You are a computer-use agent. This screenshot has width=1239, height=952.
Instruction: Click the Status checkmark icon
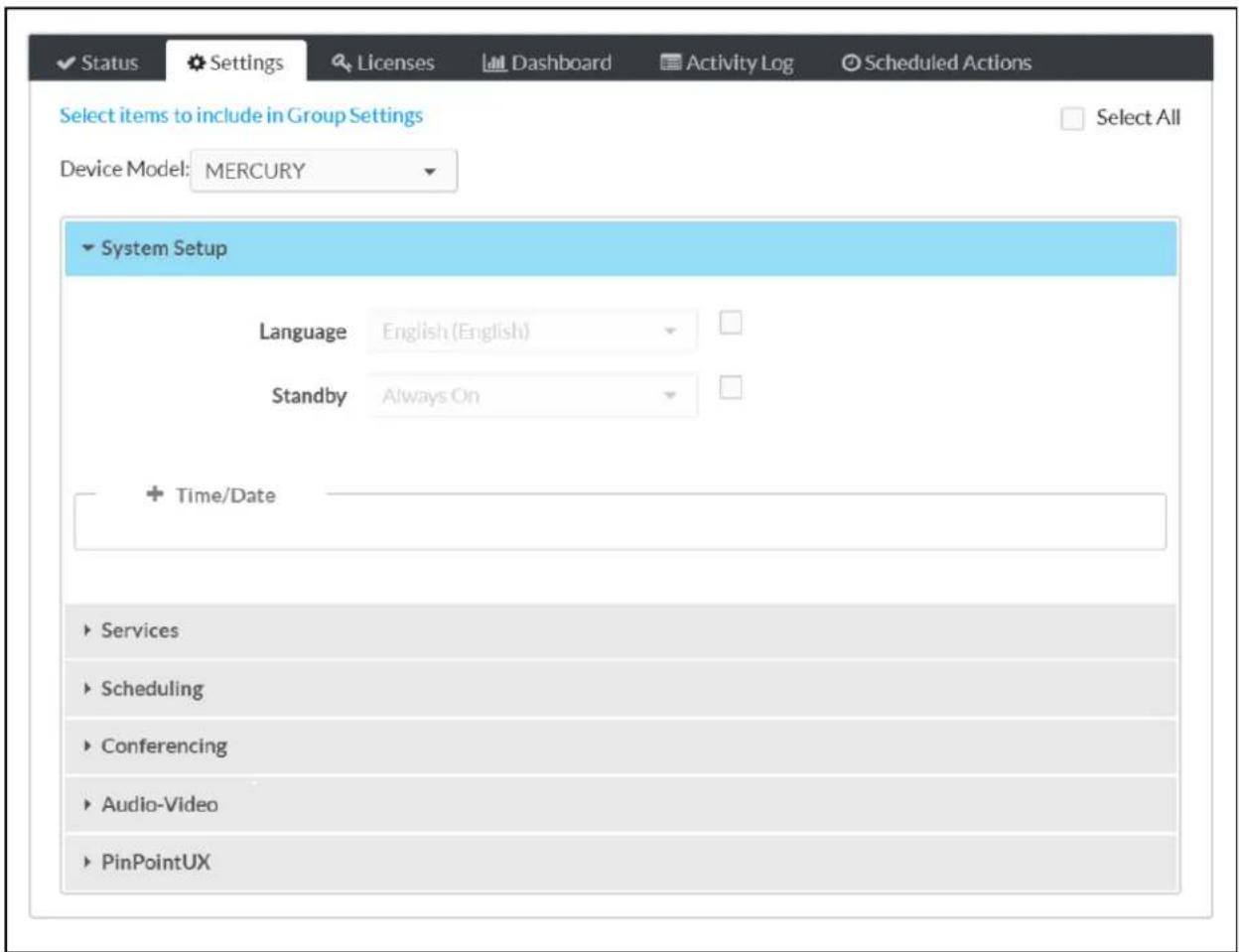click(x=67, y=64)
